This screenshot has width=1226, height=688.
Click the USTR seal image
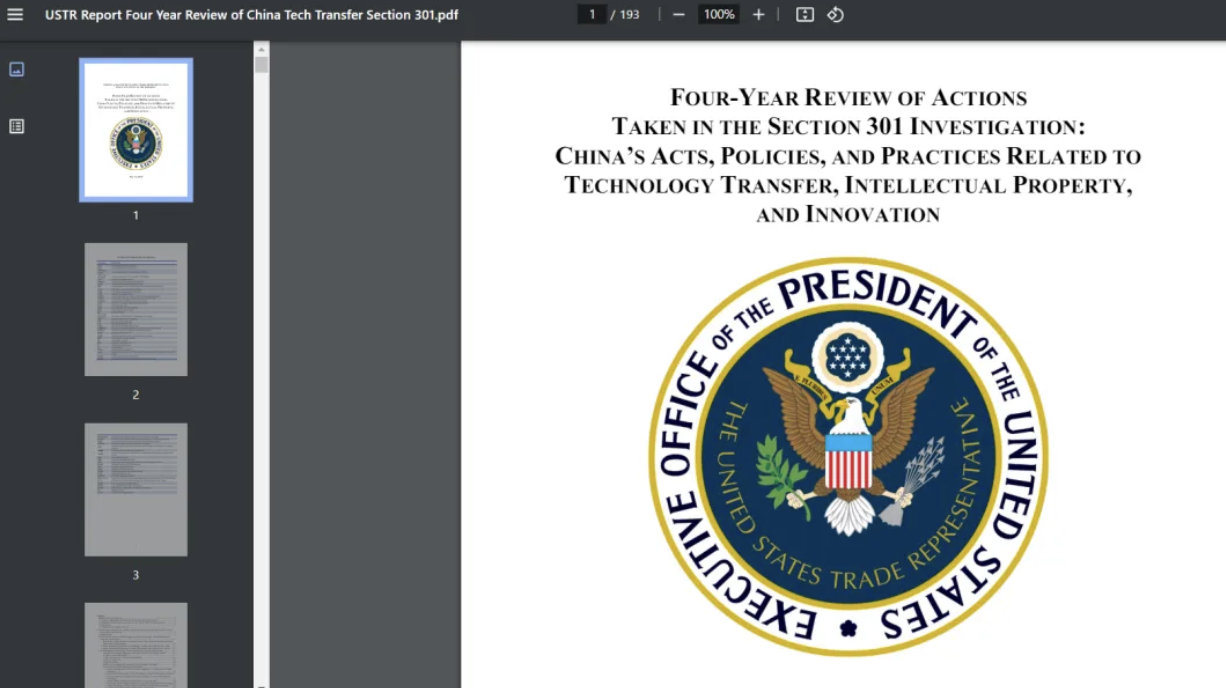pyautogui.click(x=848, y=456)
